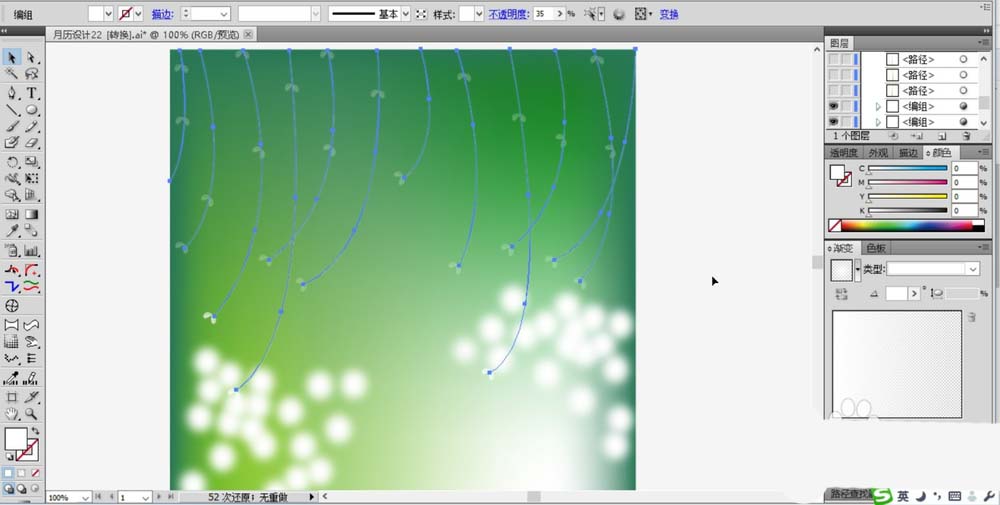The height and width of the screenshot is (505, 1000).
Task: Select the Magic Wand tool
Action: pyautogui.click(x=11, y=75)
